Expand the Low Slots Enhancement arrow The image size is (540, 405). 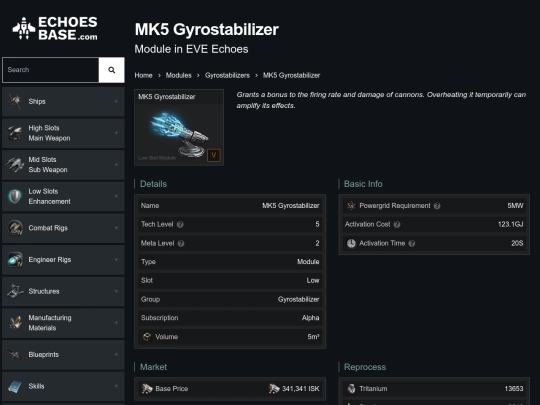point(116,196)
